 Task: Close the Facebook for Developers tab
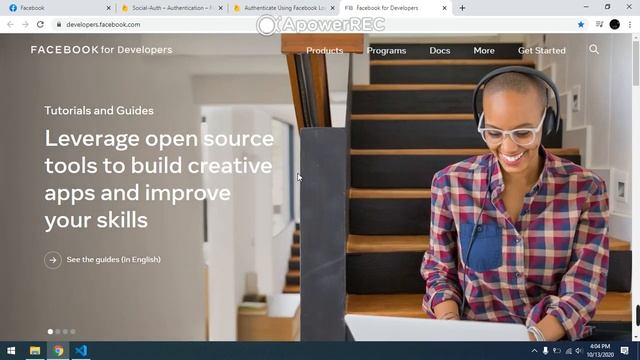(444, 8)
